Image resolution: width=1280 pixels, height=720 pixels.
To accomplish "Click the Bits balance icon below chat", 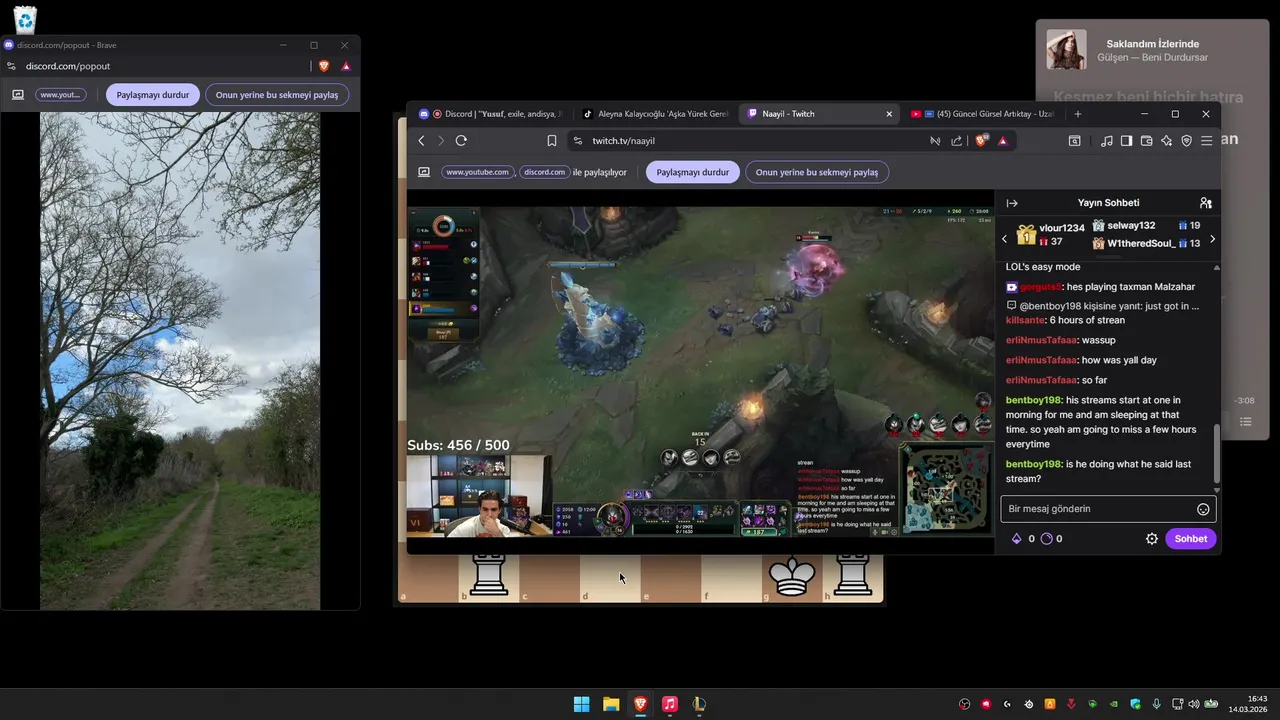I will [x=1017, y=539].
